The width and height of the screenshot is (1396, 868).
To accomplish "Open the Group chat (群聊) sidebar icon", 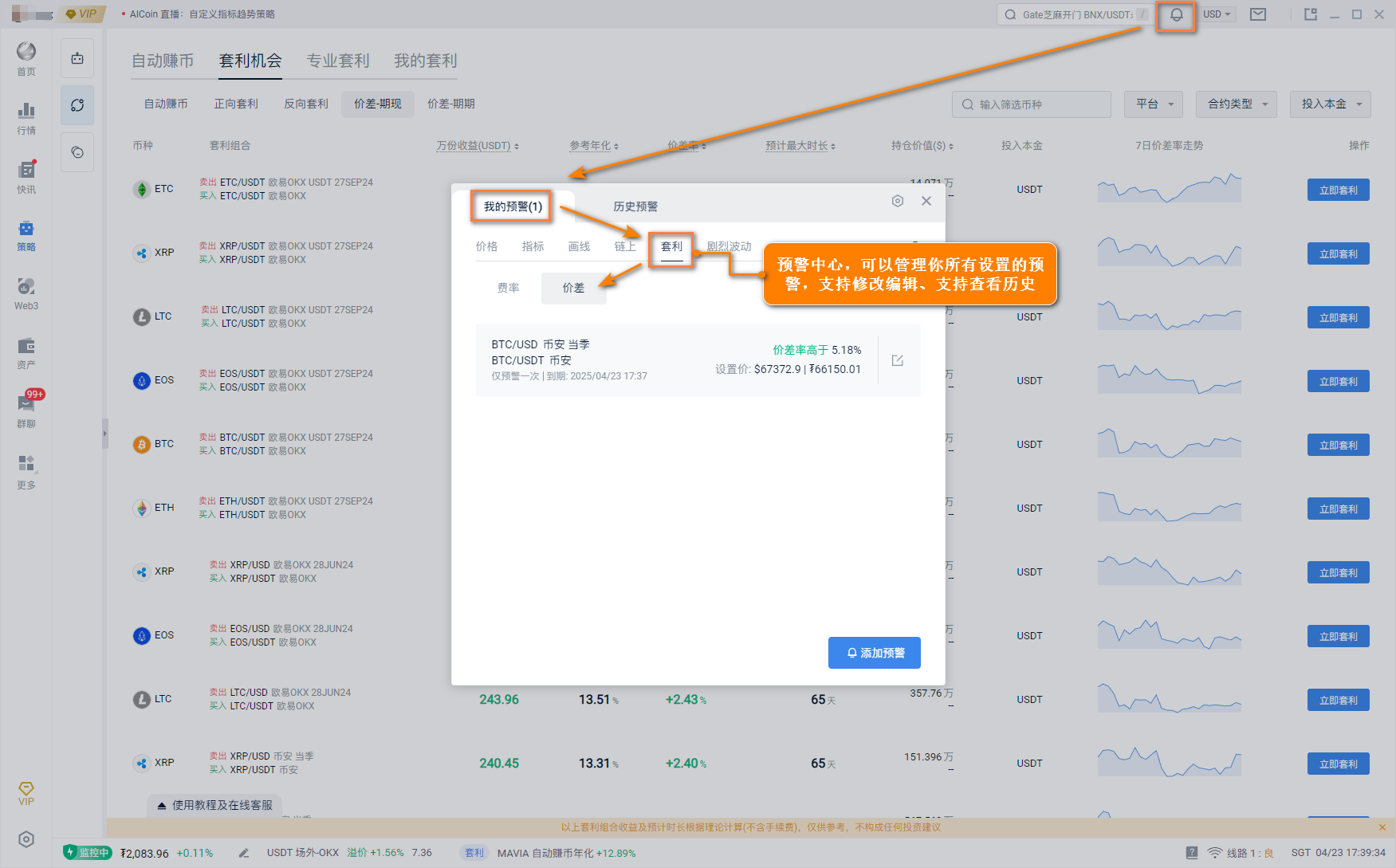I will 26,411.
